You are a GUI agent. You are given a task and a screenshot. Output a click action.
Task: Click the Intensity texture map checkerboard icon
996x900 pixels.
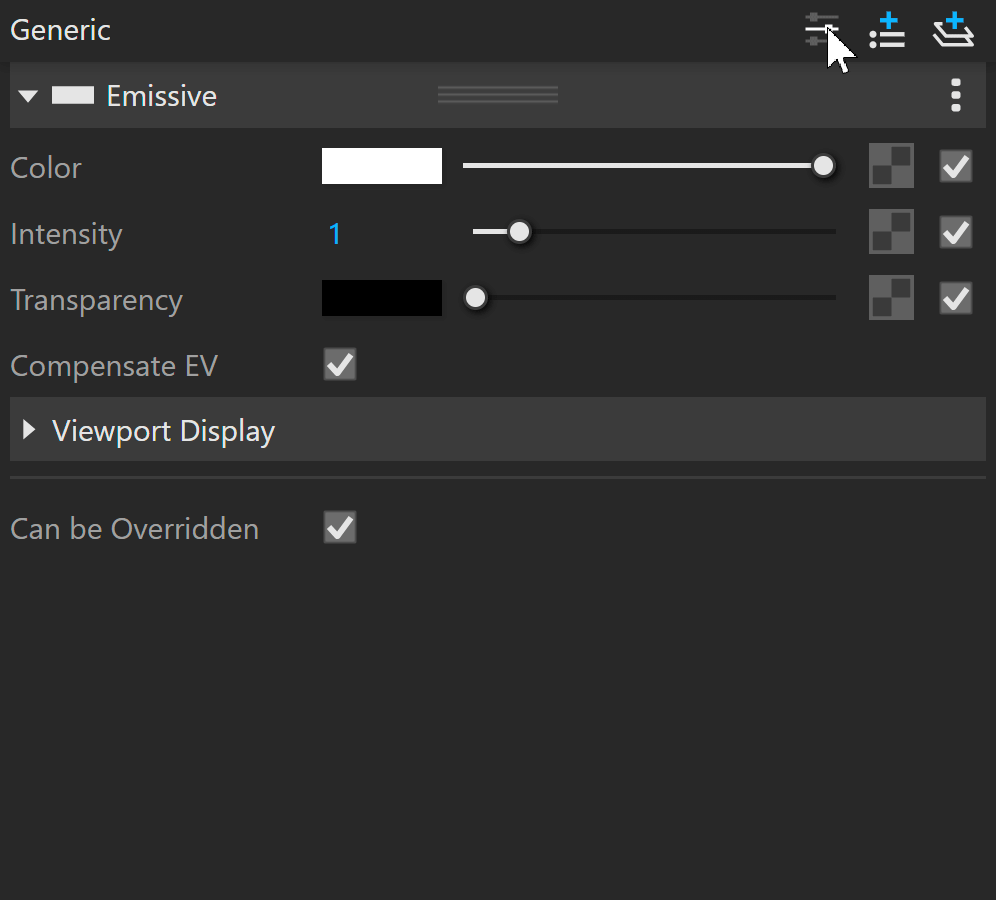(x=891, y=232)
